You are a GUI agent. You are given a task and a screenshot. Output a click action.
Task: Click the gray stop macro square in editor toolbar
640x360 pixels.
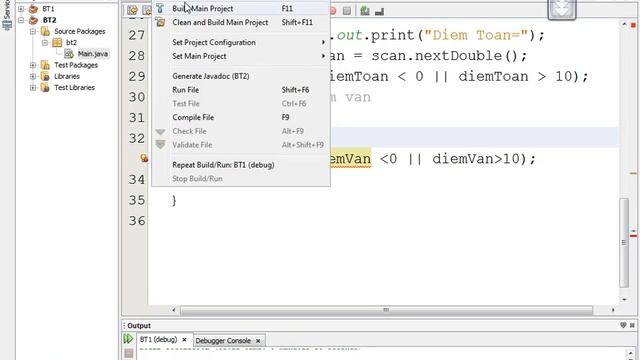coord(347,11)
